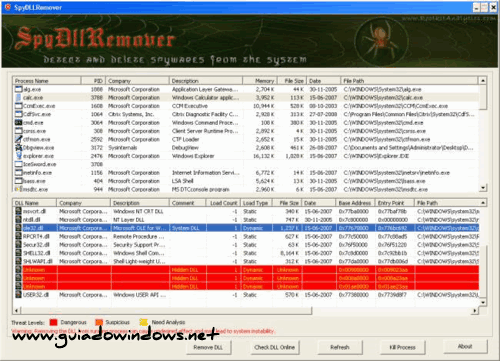The height and width of the screenshot is (361, 500).
Task: Select the ctfmon.exe process icon
Action: tap(18, 139)
